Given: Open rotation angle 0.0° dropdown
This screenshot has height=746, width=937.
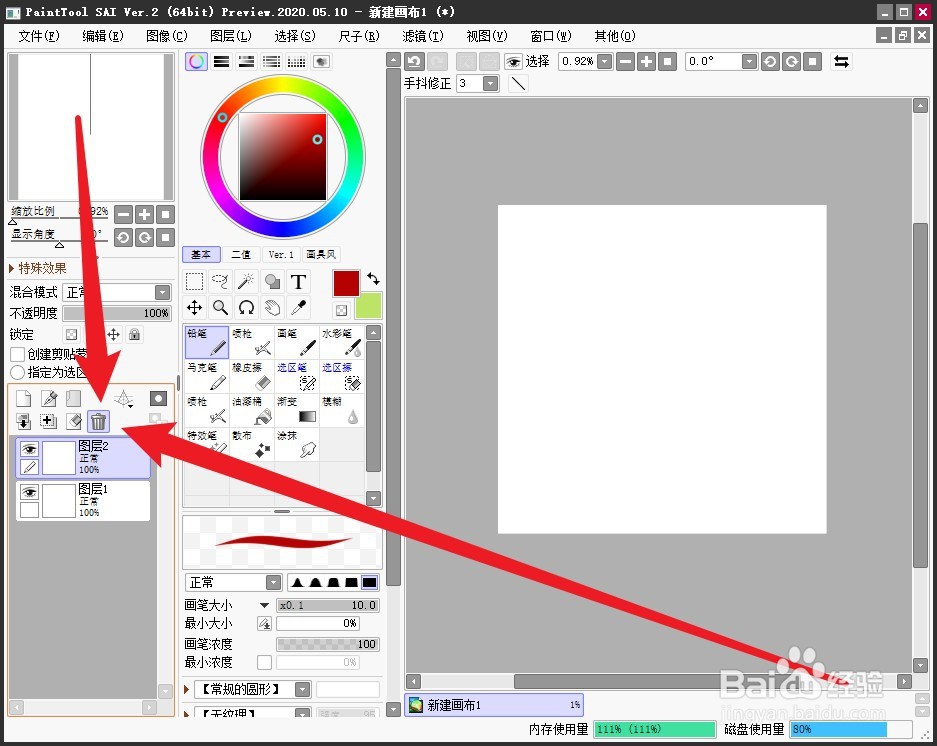Looking at the screenshot, I should click(x=749, y=62).
